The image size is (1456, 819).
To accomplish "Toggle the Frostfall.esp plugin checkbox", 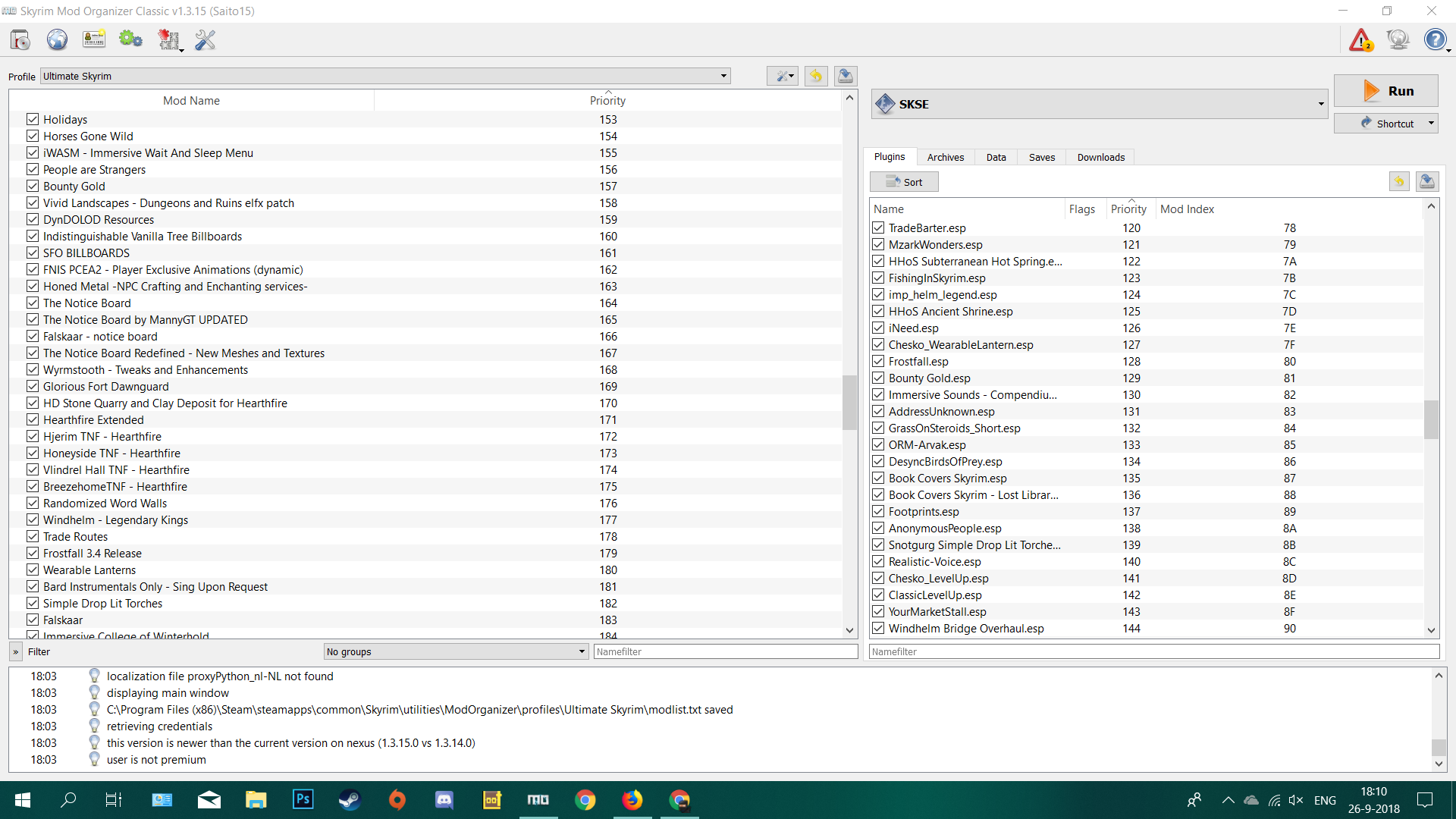I will (x=878, y=361).
